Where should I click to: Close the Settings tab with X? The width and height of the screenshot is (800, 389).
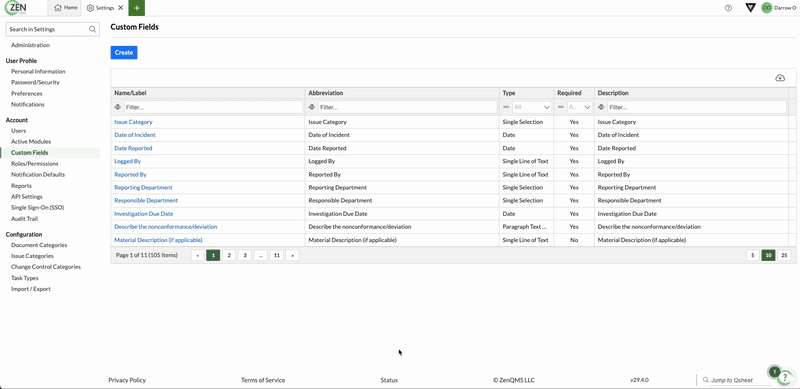120,8
